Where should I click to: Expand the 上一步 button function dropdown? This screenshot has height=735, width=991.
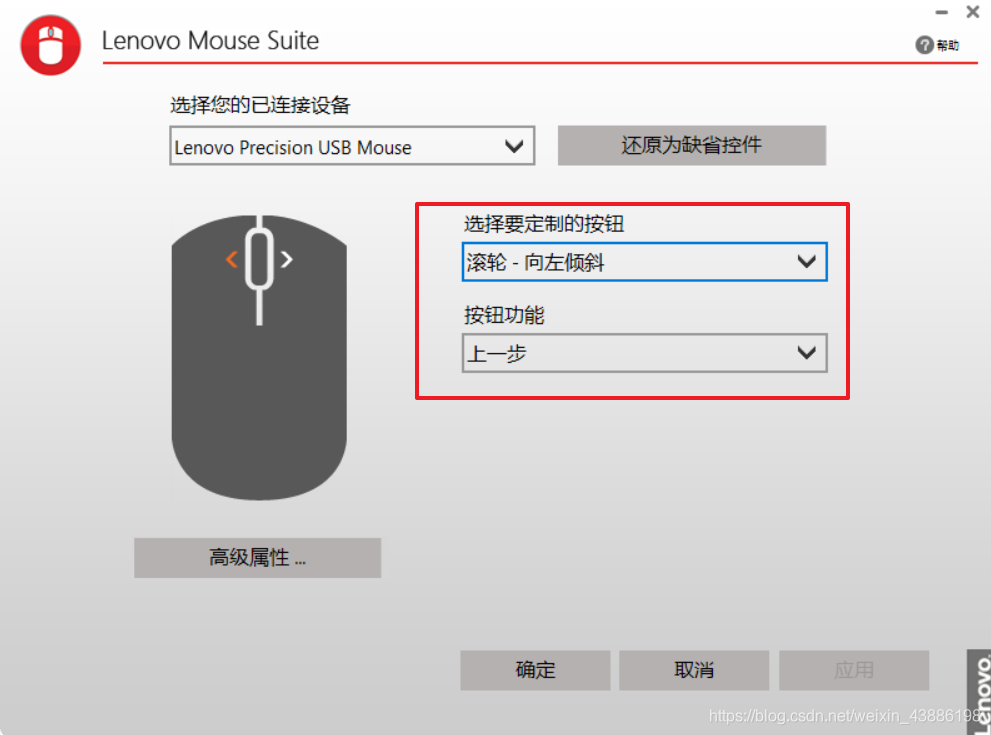click(x=645, y=353)
